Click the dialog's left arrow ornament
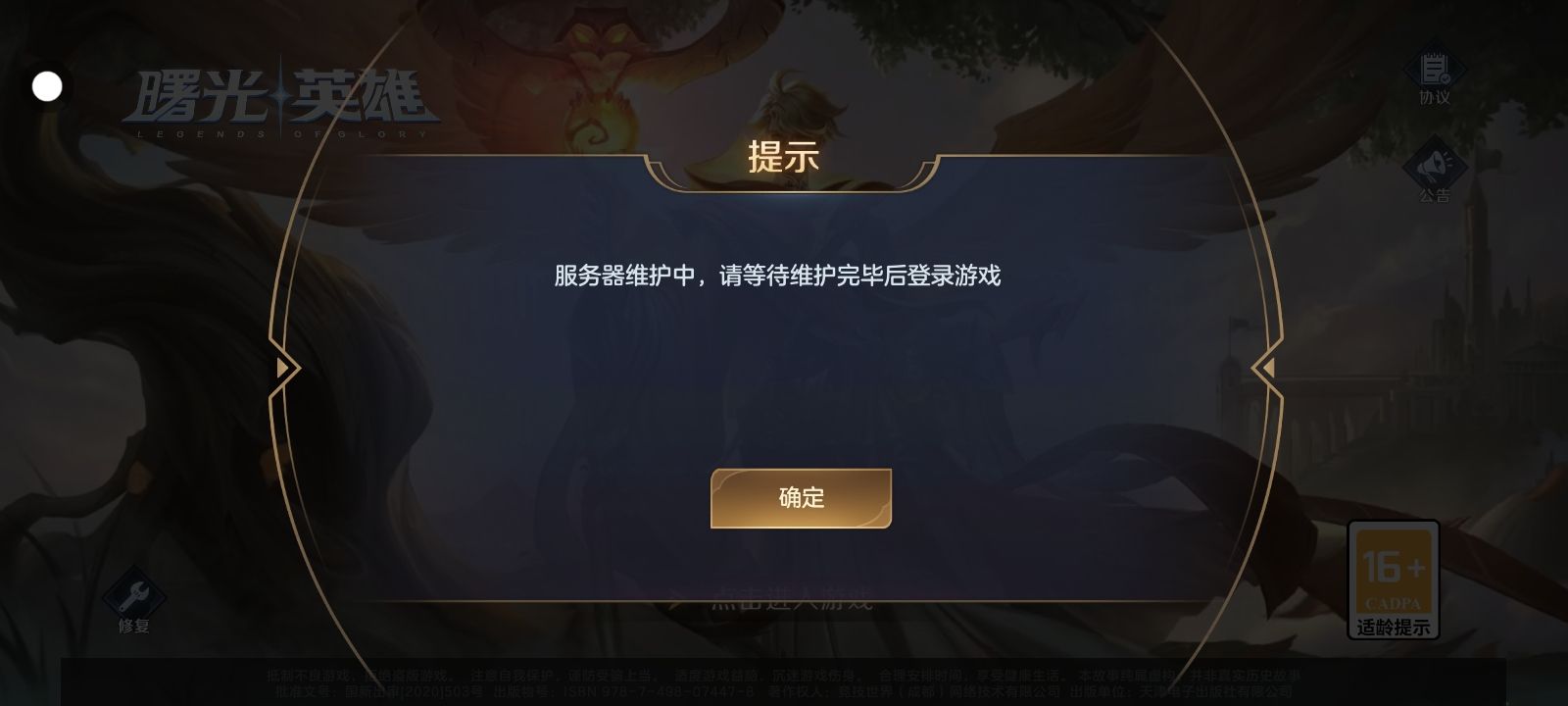The image size is (1568, 706). coord(284,368)
